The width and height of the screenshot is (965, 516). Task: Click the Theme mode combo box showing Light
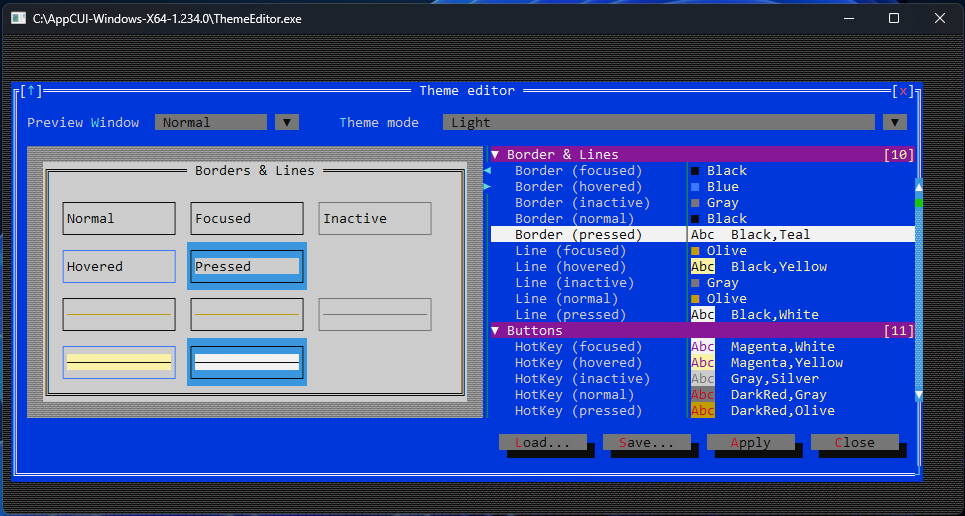[659, 122]
